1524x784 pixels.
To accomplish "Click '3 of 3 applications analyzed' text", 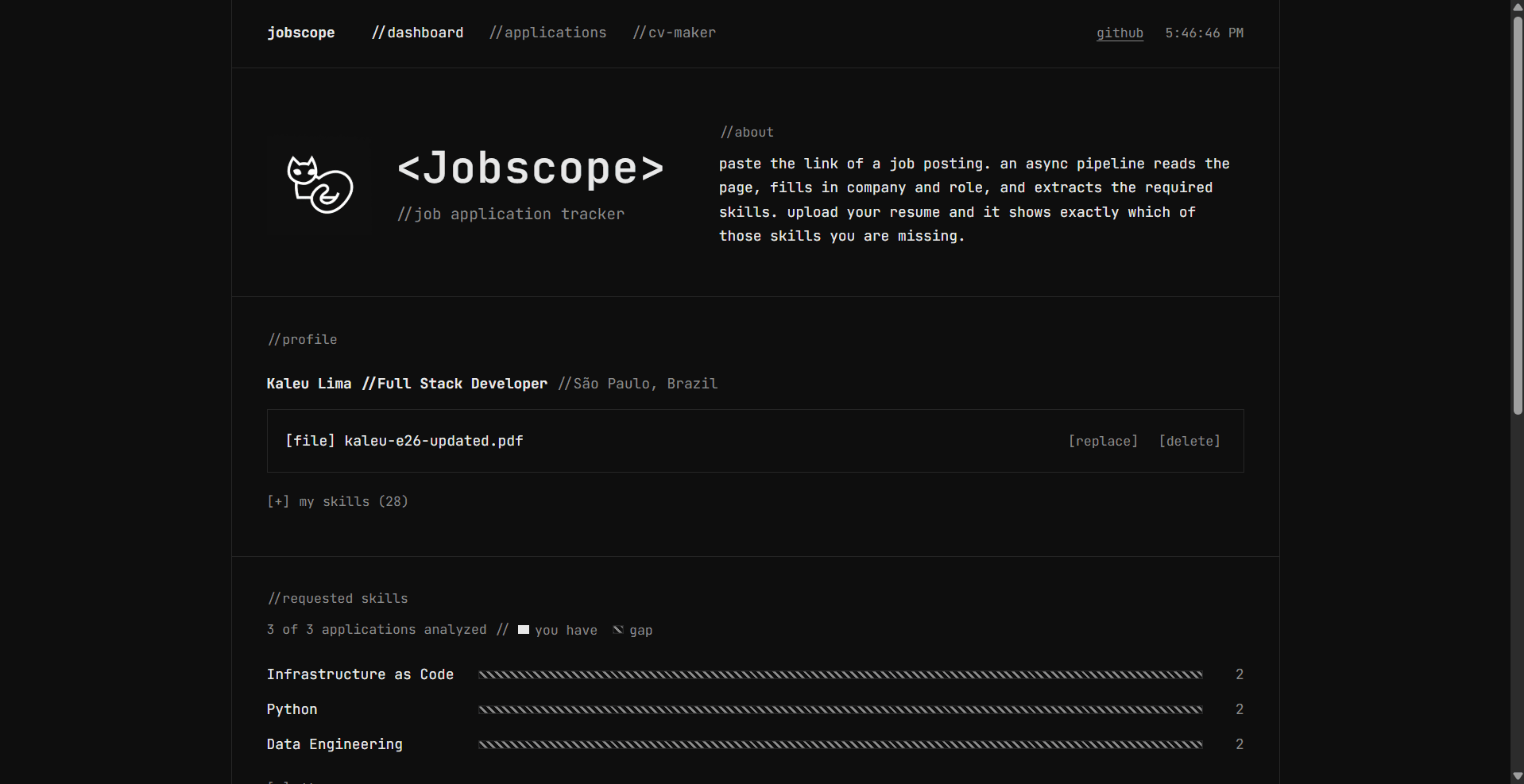I will pos(377,629).
